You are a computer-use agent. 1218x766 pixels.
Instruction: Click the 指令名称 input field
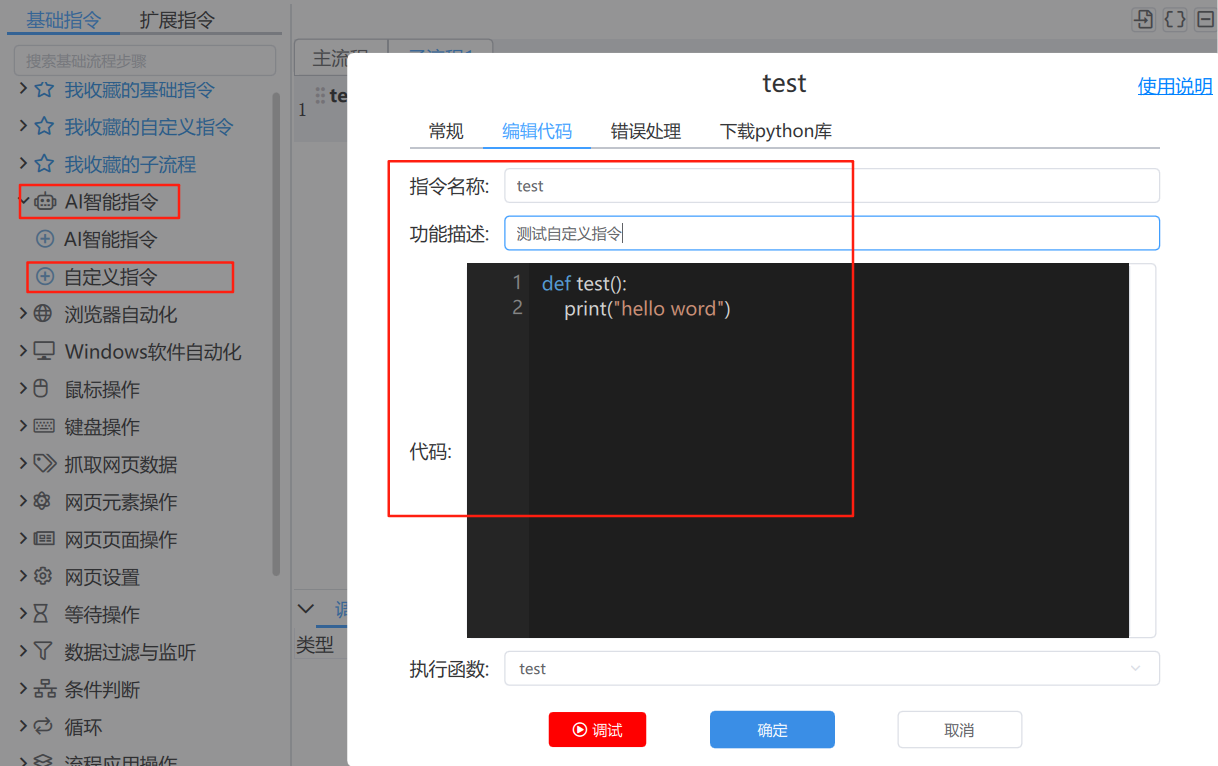(x=832, y=186)
